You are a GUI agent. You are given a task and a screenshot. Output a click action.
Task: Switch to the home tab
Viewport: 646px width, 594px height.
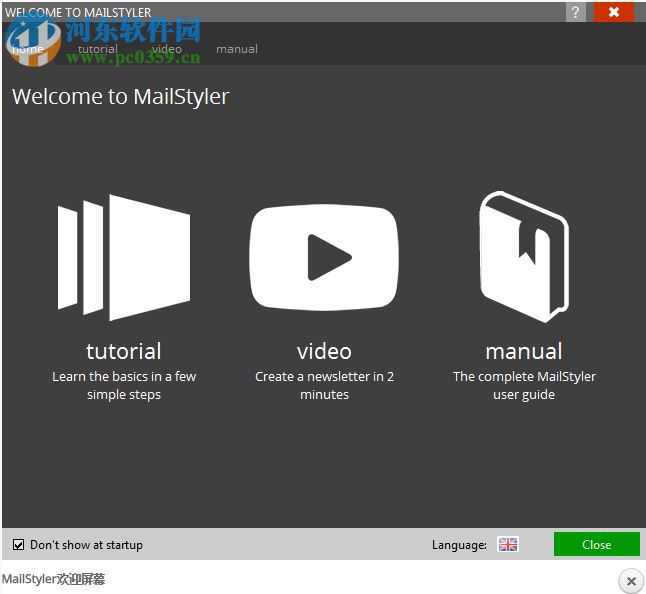pos(27,49)
